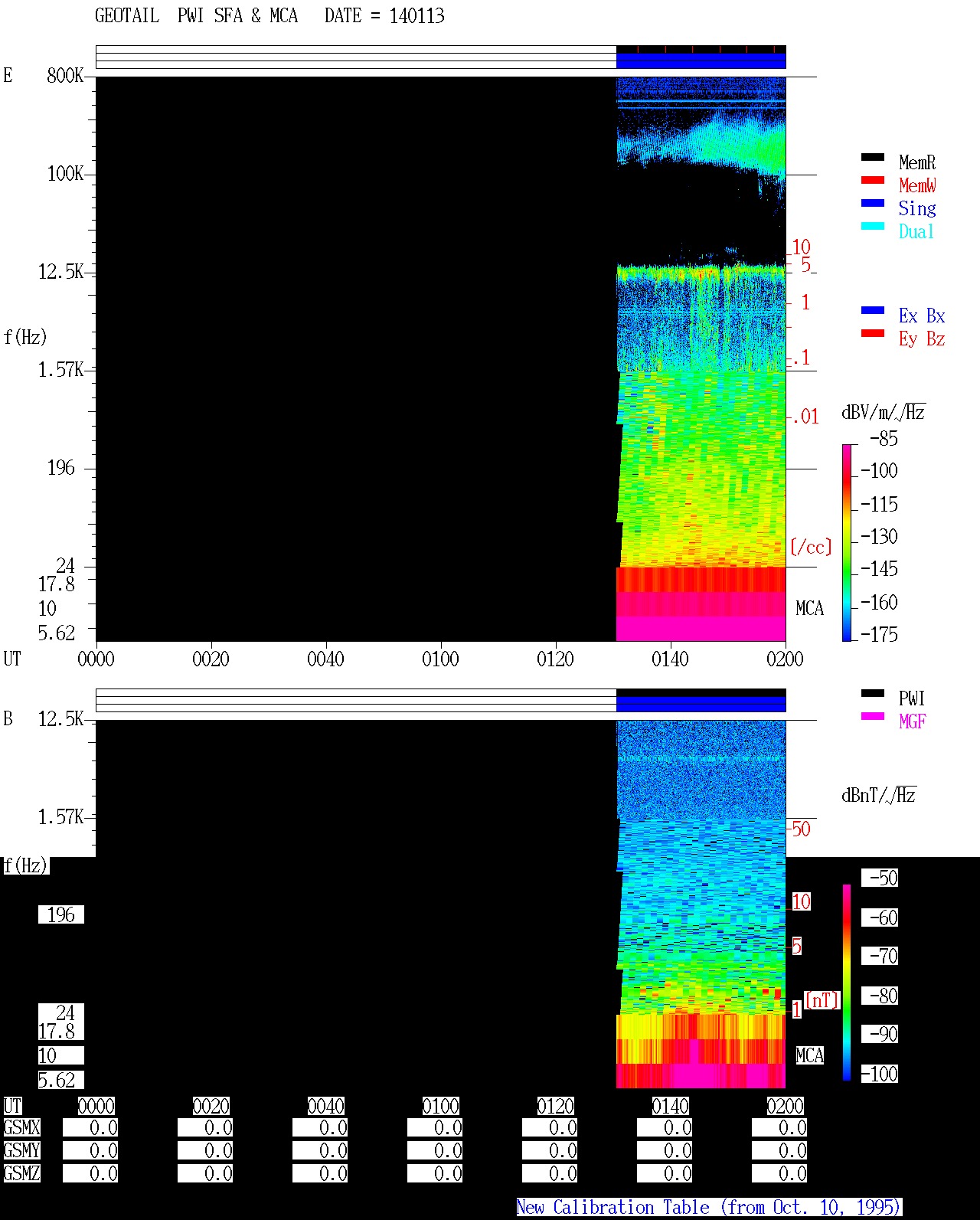
Task: Click the '5.62' label in the E panel
Action: pyautogui.click(x=57, y=633)
